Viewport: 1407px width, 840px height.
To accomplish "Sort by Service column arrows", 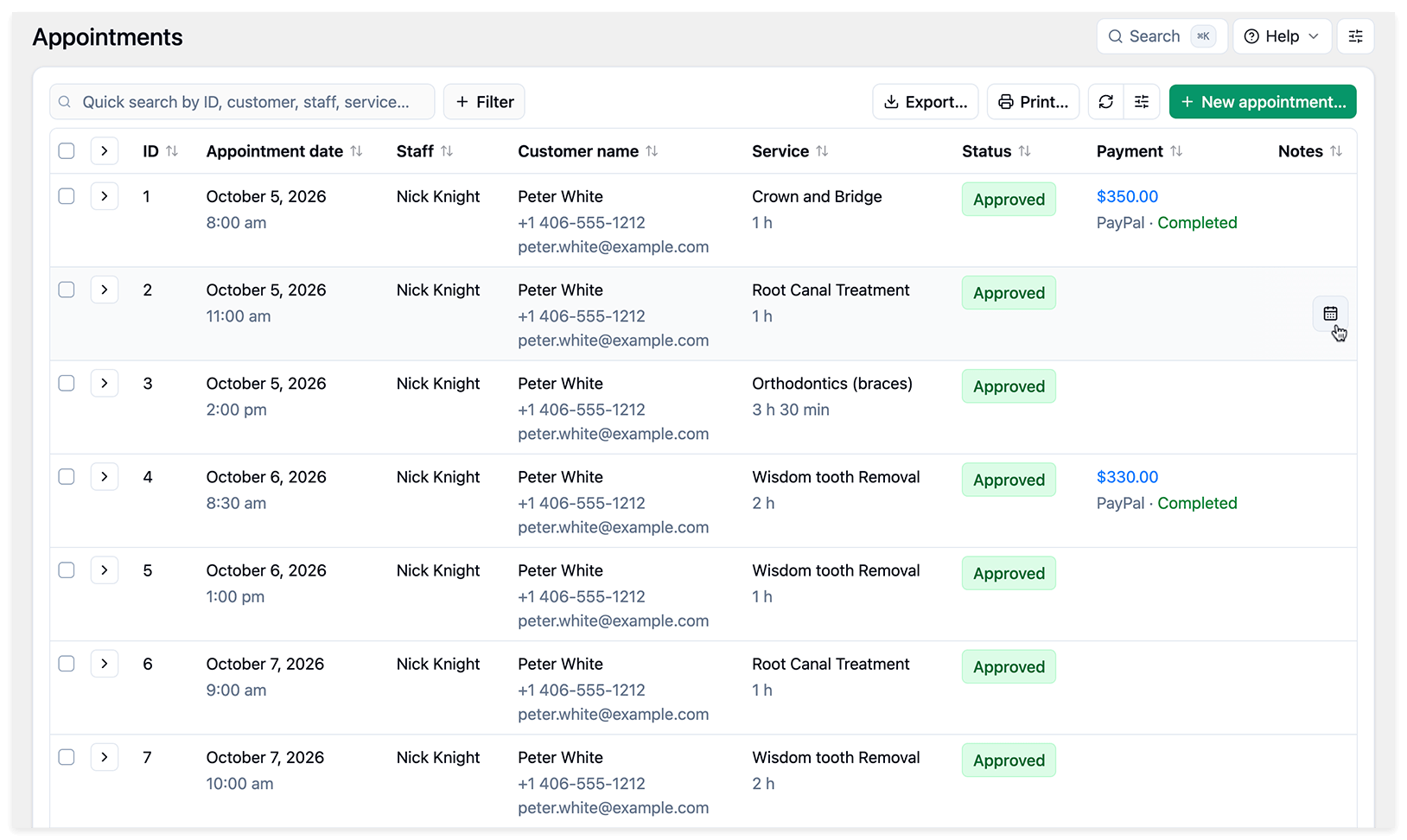I will (x=822, y=151).
